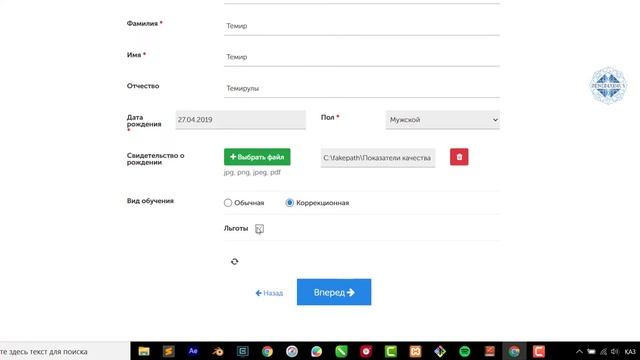Click the 'jpg, png, jpeg, pdf' hint text
Image resolution: width=640 pixels, height=360 pixels.
tap(252, 172)
